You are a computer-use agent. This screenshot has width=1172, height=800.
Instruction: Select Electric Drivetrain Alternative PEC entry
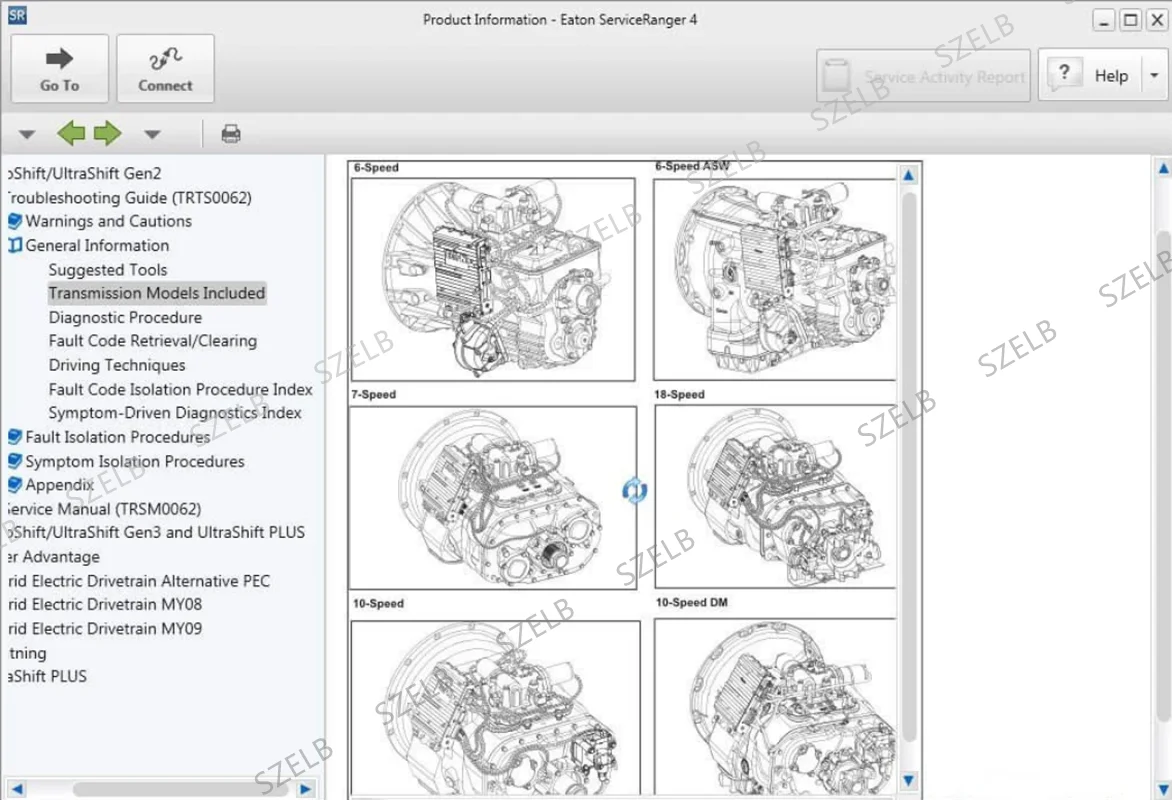pos(139,581)
